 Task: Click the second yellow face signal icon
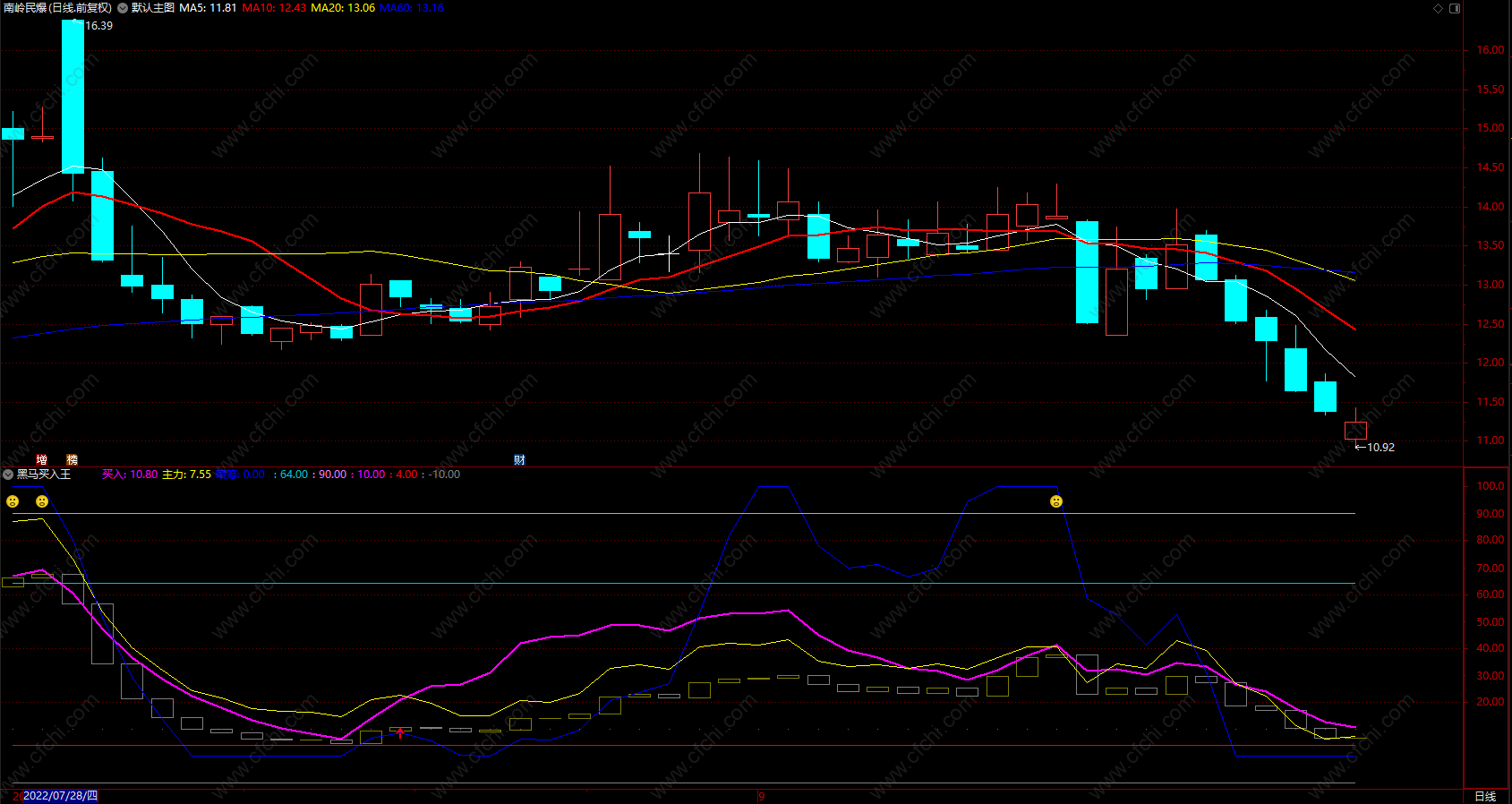click(x=42, y=501)
